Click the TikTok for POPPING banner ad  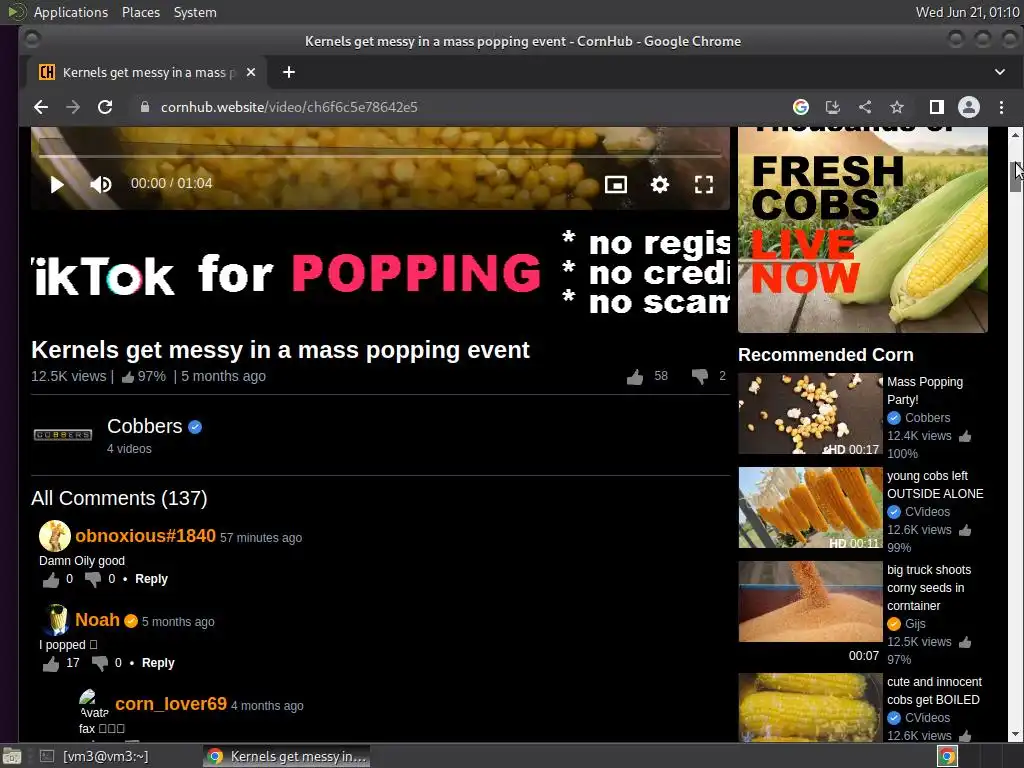coord(380,272)
